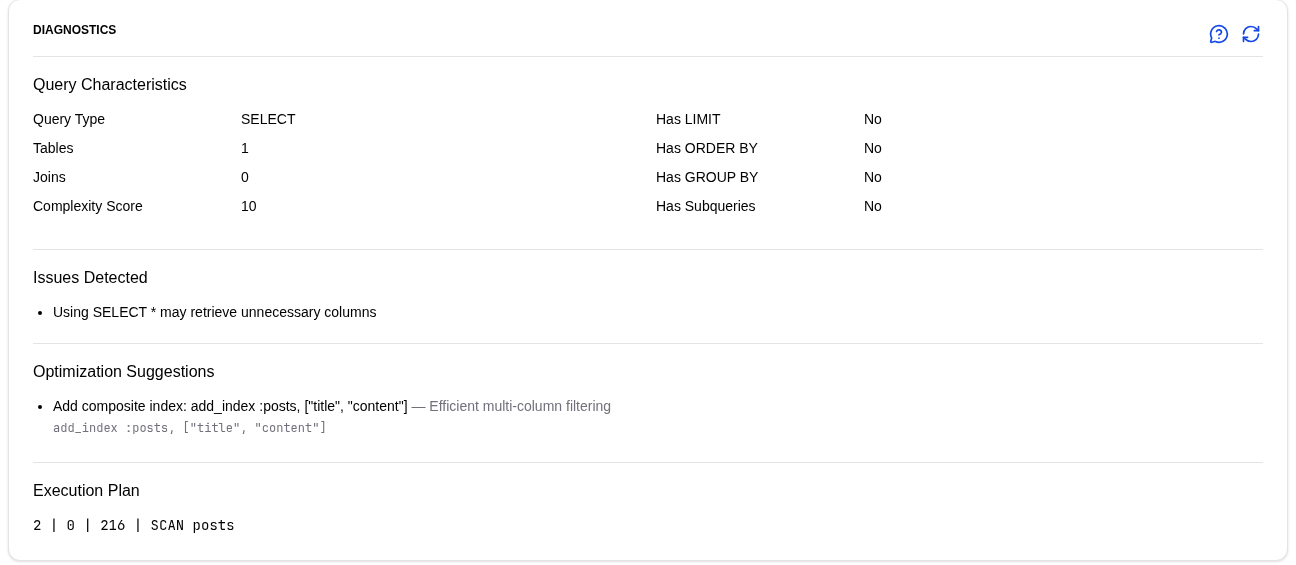This screenshot has height=565, width=1296.
Task: Select the SELECT * unnecessary columns issue
Action: click(215, 312)
